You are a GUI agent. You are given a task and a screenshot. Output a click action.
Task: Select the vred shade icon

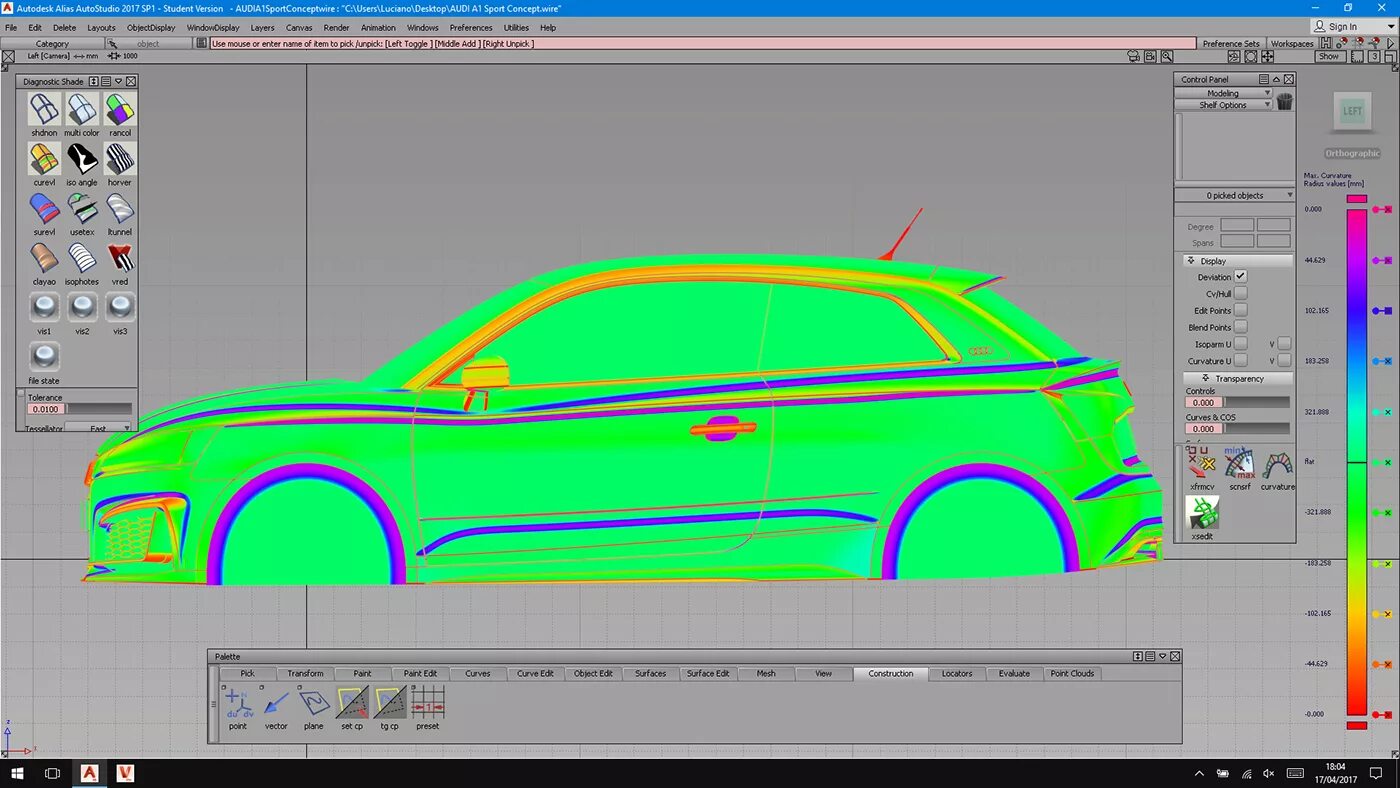tap(120, 258)
